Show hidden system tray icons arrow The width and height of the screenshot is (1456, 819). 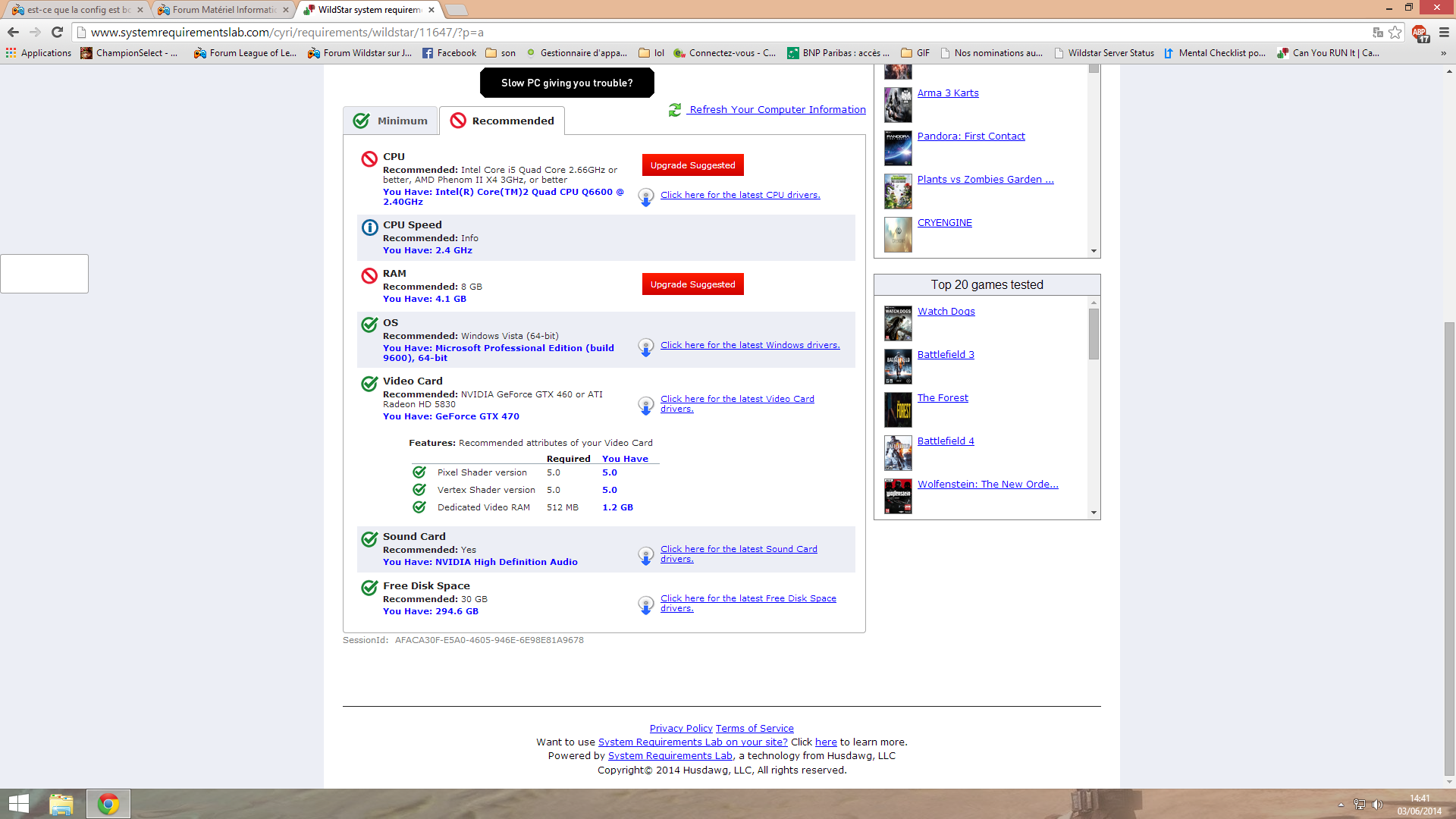[1341, 805]
